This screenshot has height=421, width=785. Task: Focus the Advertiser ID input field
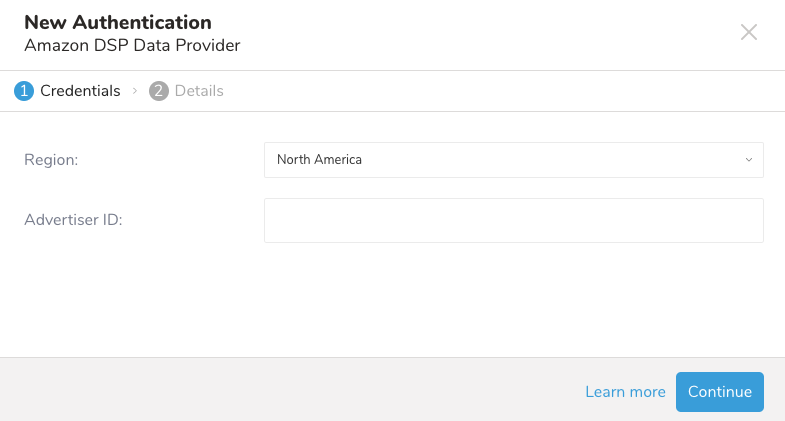[x=513, y=220]
